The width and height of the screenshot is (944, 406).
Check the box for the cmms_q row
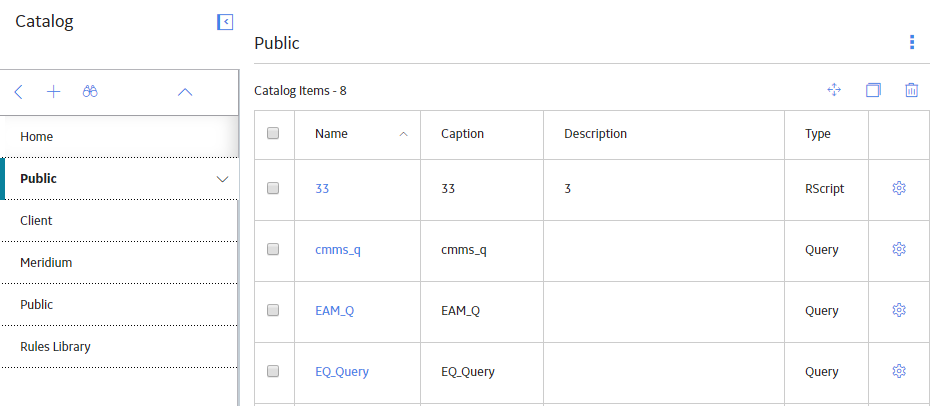273,249
